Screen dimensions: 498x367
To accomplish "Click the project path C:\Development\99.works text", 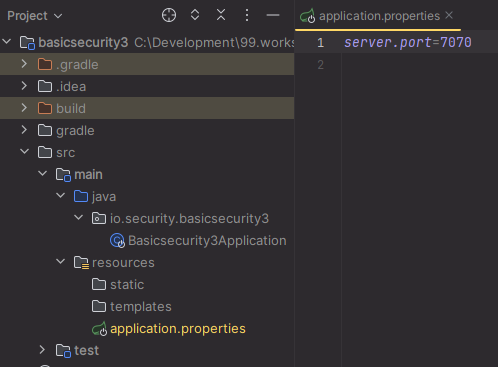I will point(214,43).
